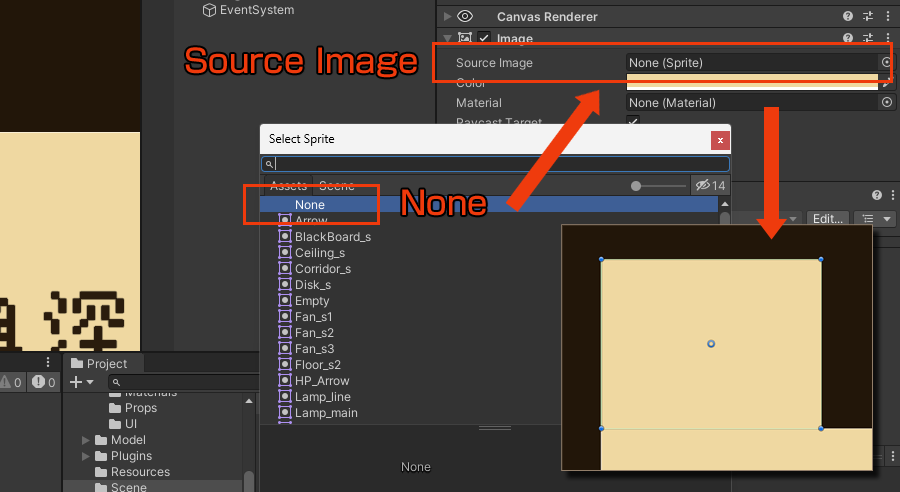Expand the Canvas Renderer component

[447, 17]
